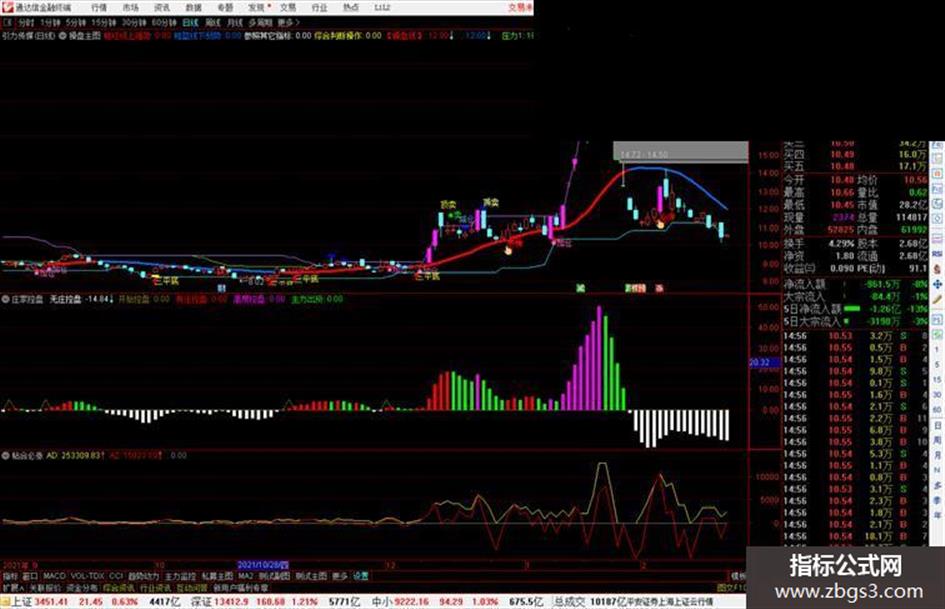Click the 换手 4.29% row
Viewport: 945px width, 609px height.
818,244
